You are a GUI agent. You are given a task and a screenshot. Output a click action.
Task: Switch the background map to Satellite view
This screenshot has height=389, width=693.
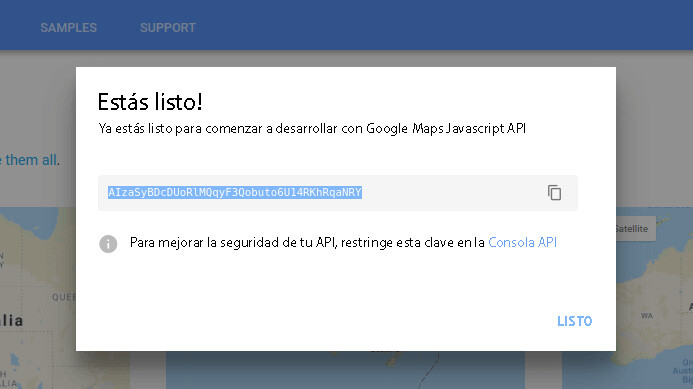635,229
